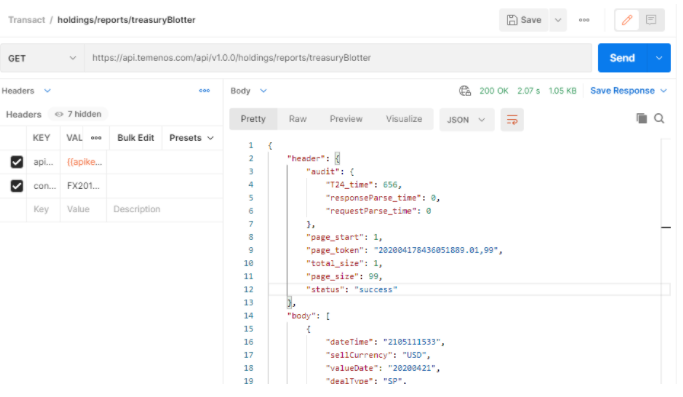Screen dimensions: 683x397
Task: Click the response scrollbar marker
Action: (x=666, y=227)
